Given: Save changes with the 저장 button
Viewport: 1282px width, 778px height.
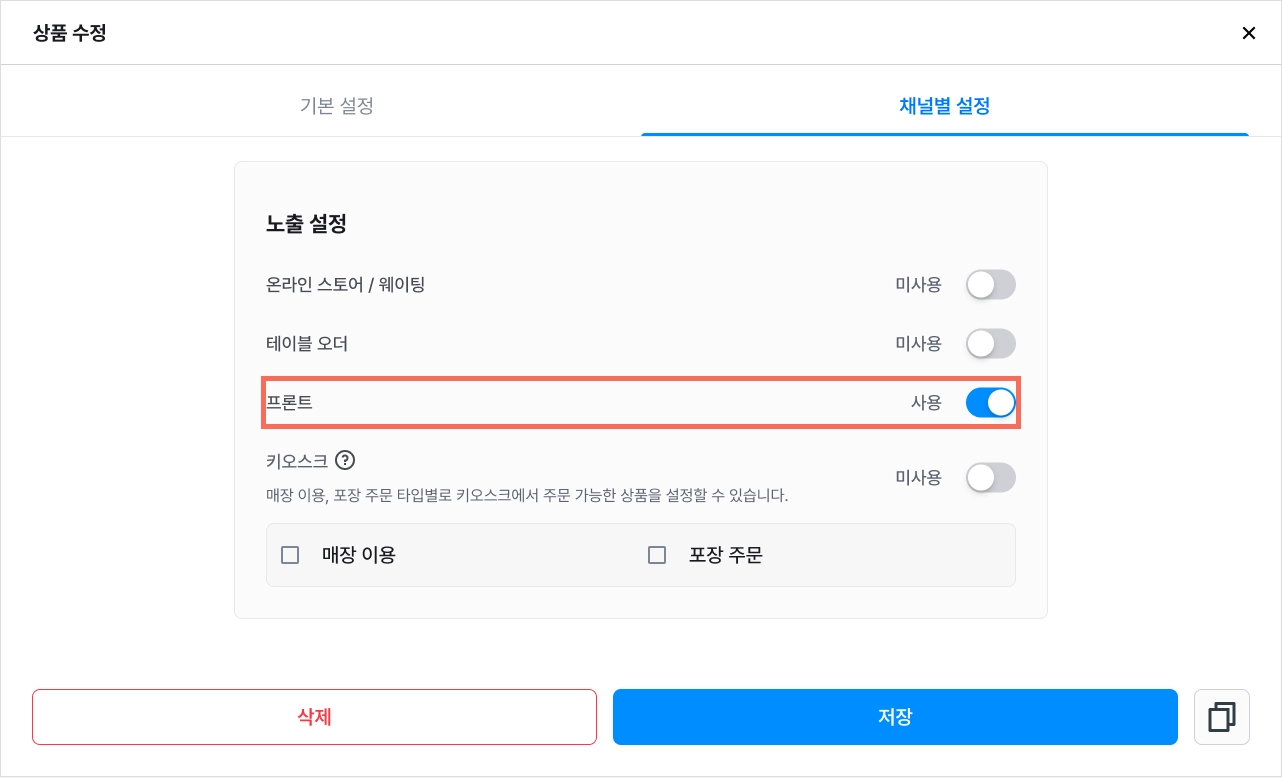Looking at the screenshot, I should click(x=895, y=717).
